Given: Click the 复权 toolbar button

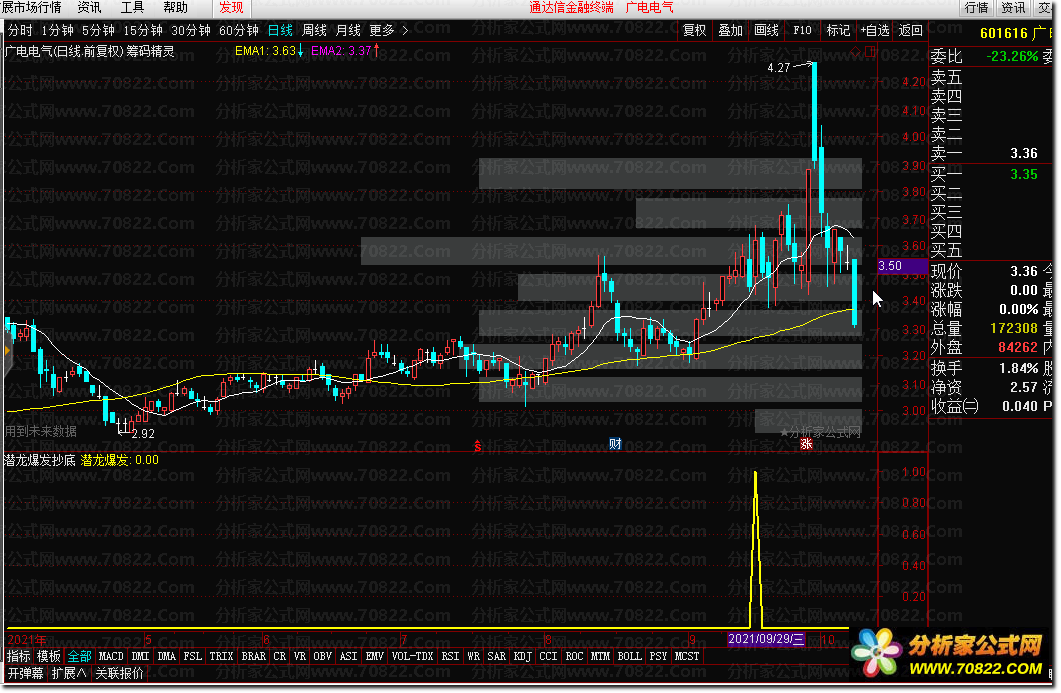Looking at the screenshot, I should [694, 30].
